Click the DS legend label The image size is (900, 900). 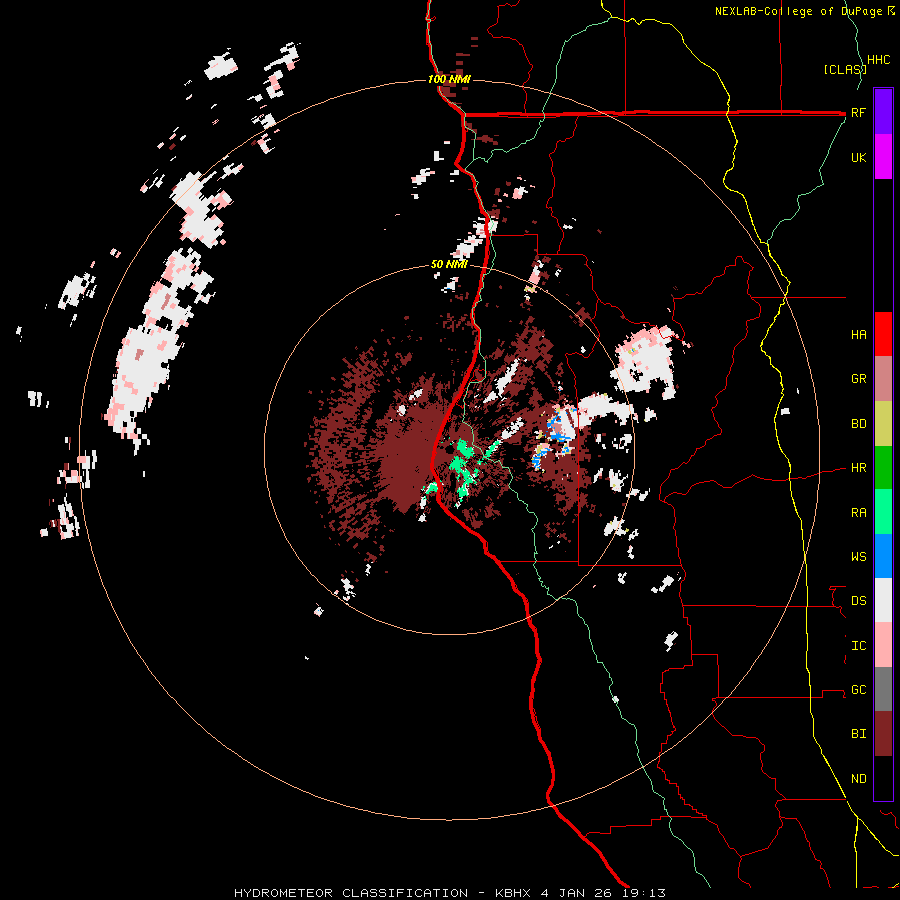(x=858, y=601)
